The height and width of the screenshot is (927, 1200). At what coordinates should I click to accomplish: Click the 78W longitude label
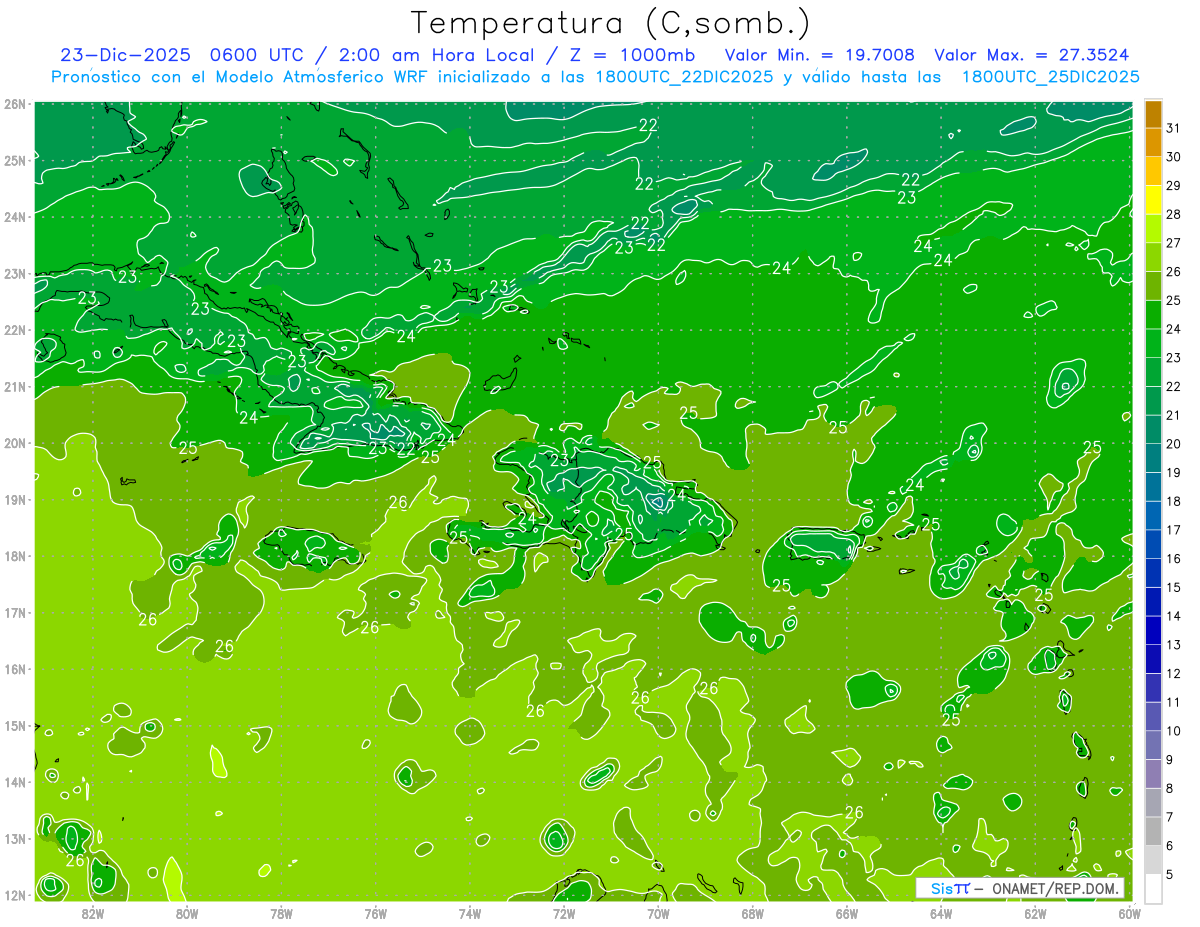pyautogui.click(x=281, y=913)
